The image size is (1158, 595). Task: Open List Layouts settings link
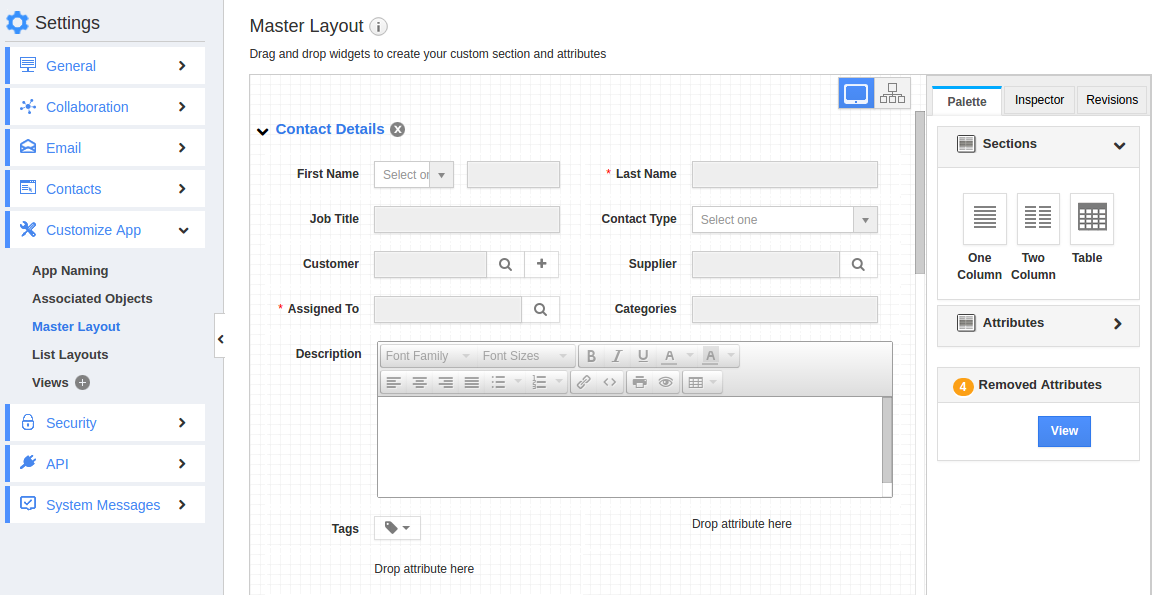[x=70, y=355]
